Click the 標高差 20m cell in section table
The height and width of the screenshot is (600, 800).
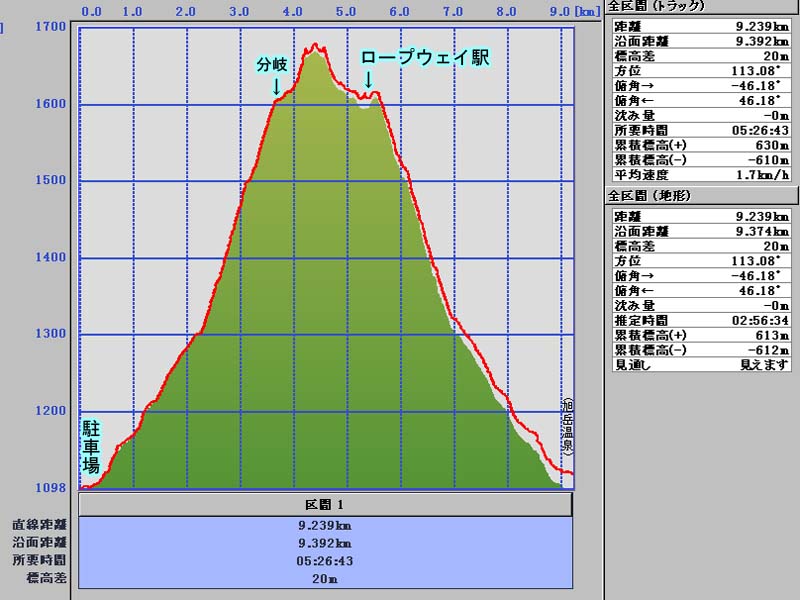point(325,577)
